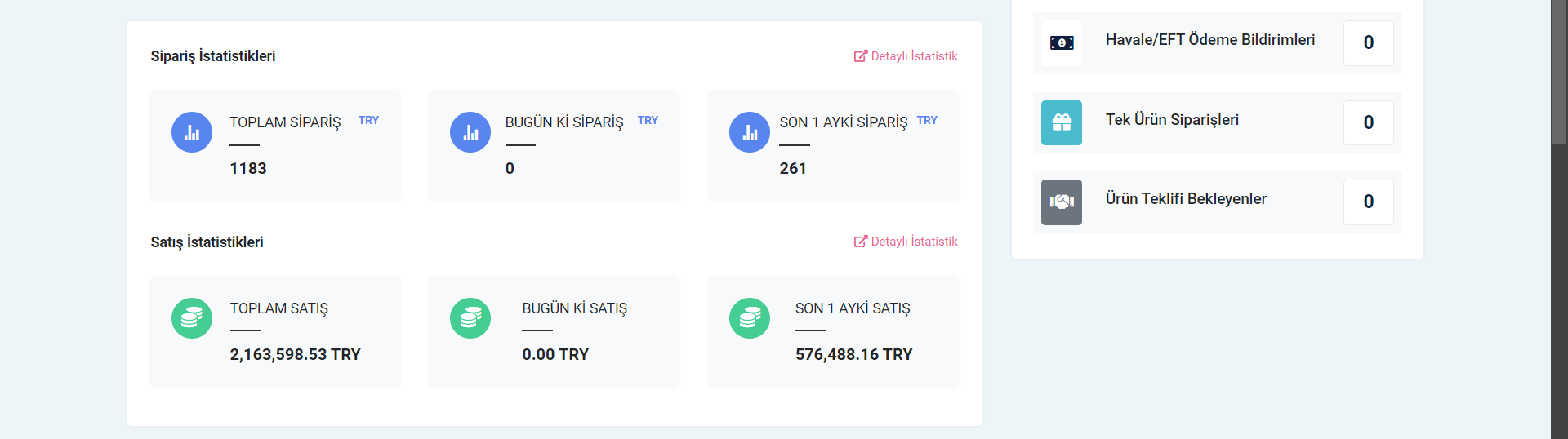Click the Havale/EFT money bill icon

click(1062, 43)
